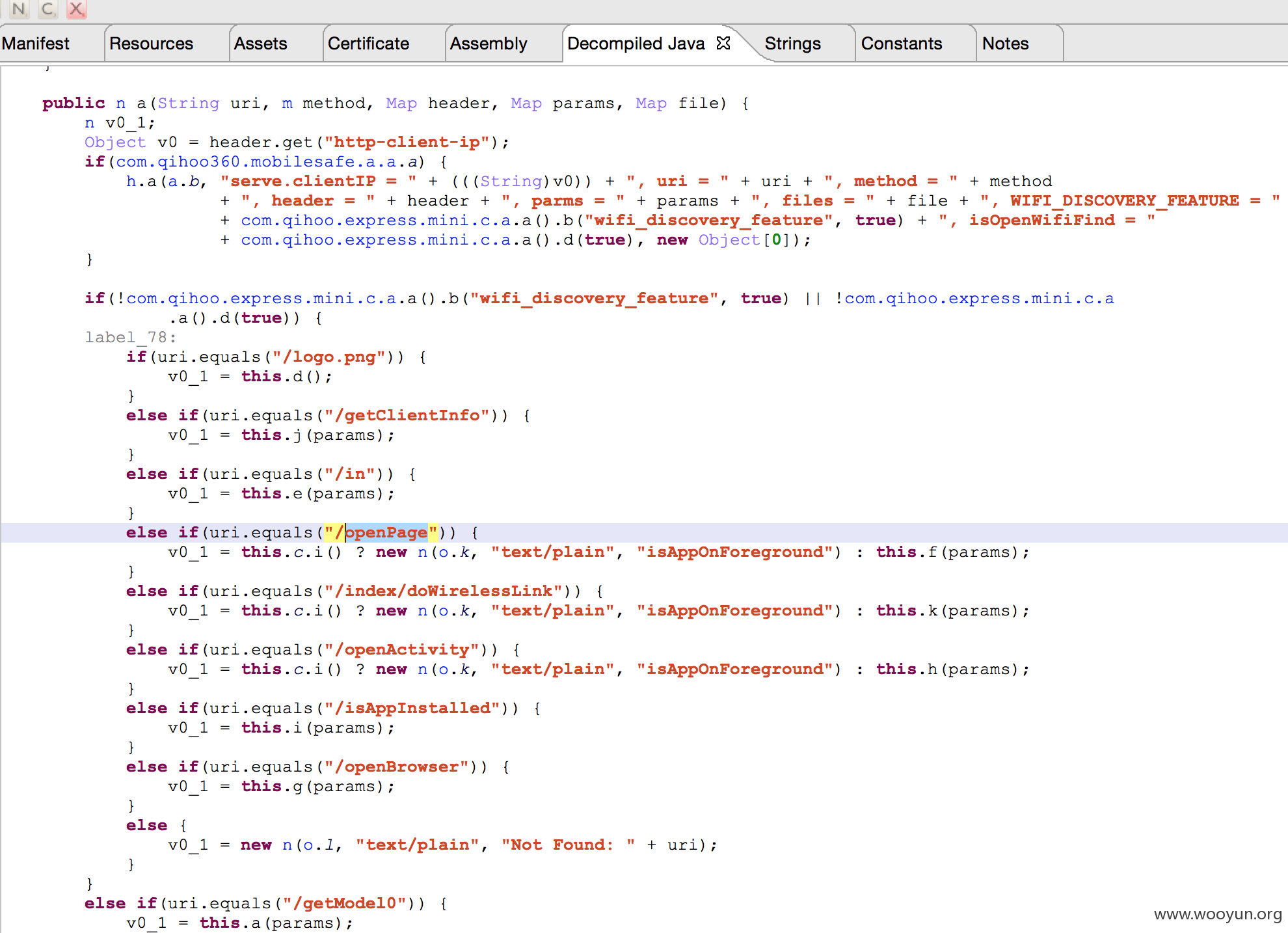Click the "/index/doWirelessLink" string
Image resolution: width=1288 pixels, height=933 pixels.
coord(444,591)
